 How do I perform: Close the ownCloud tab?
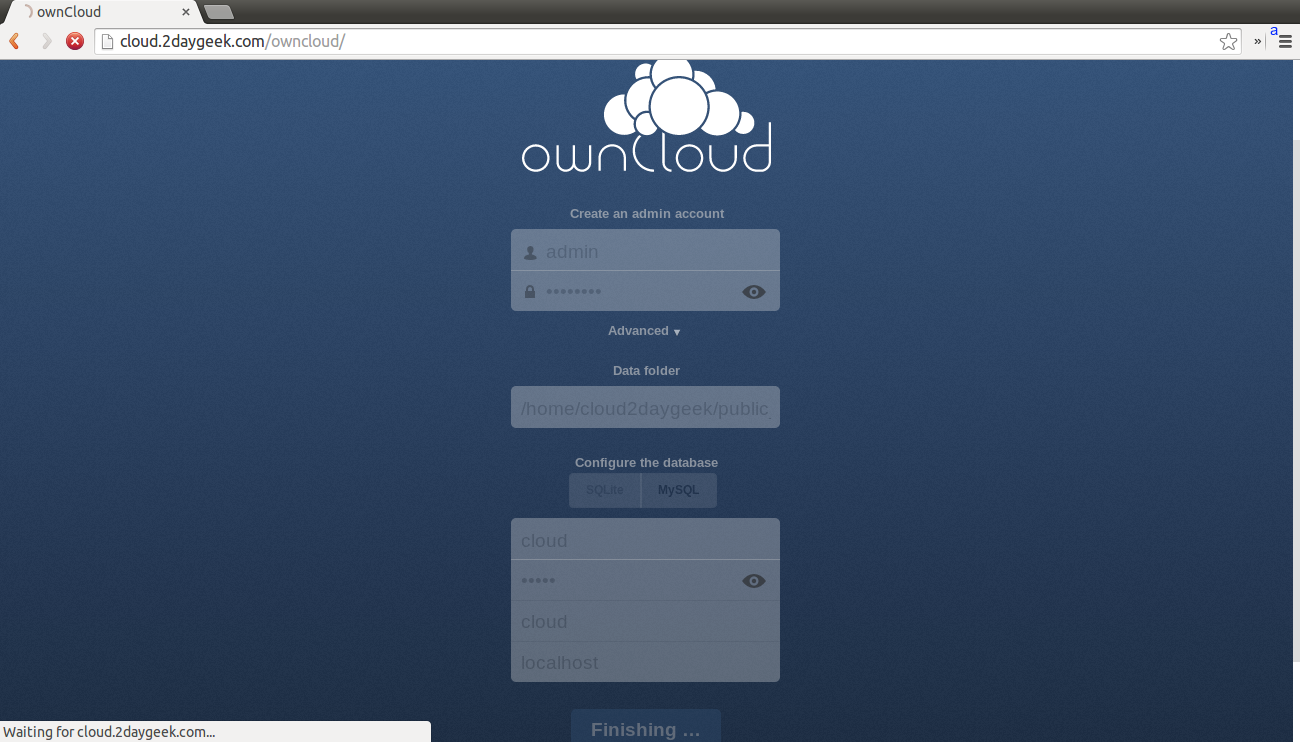(186, 12)
